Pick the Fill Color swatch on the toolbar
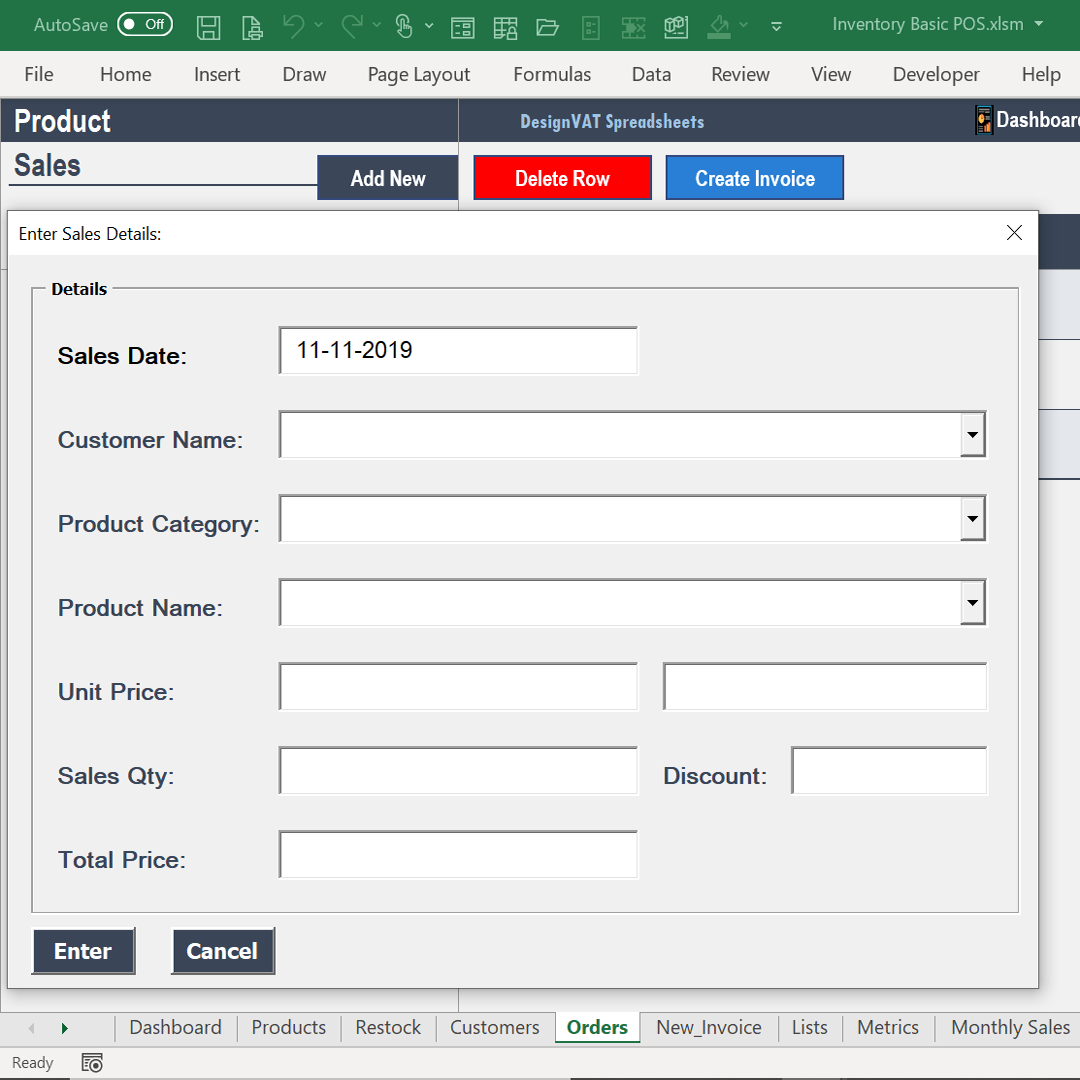The width and height of the screenshot is (1080, 1080). pos(718,27)
